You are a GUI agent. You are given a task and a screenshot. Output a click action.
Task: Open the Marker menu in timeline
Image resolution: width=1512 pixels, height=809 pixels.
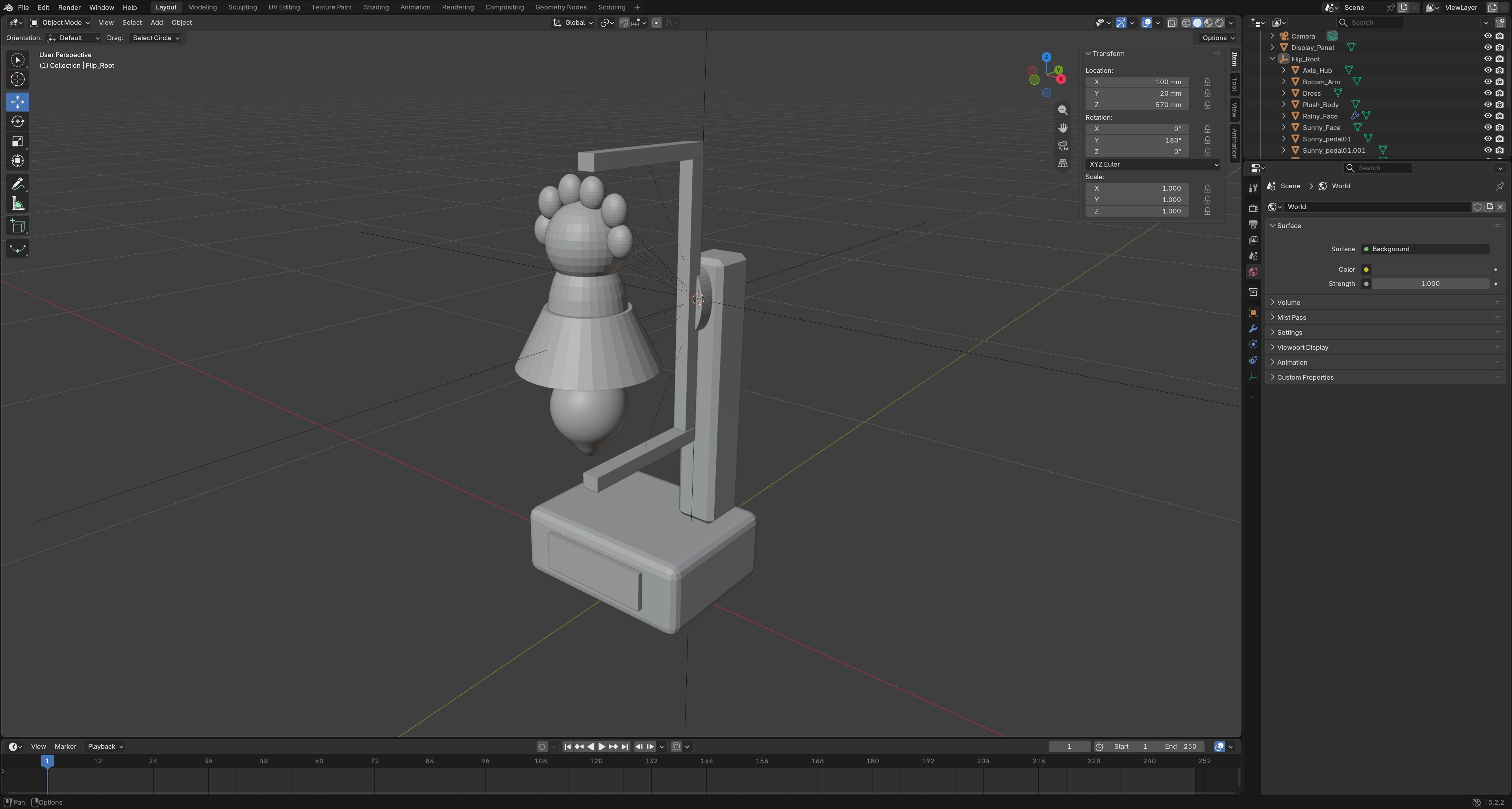point(65,747)
